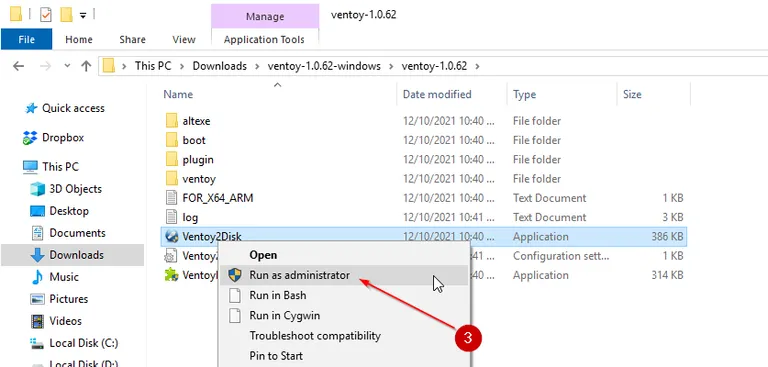The image size is (768, 367).
Task: Click the address bar folder icon
Action: point(109,66)
